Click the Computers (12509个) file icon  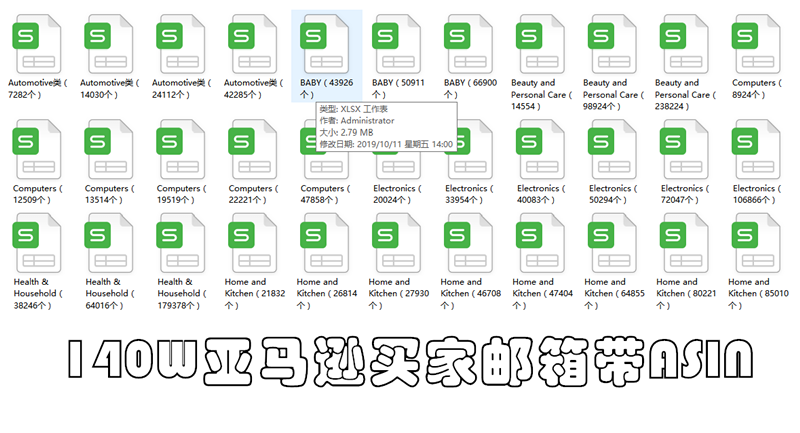point(37,149)
